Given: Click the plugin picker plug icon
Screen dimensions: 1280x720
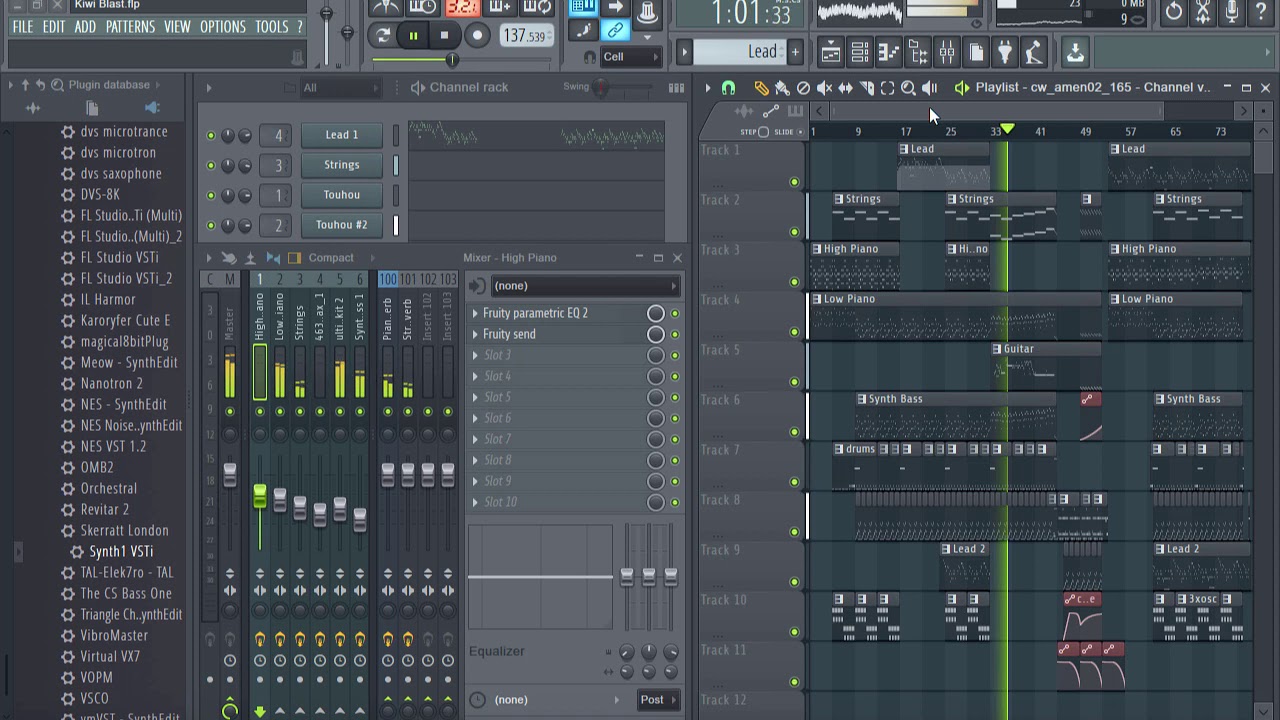Looking at the screenshot, I should coord(1005,52).
